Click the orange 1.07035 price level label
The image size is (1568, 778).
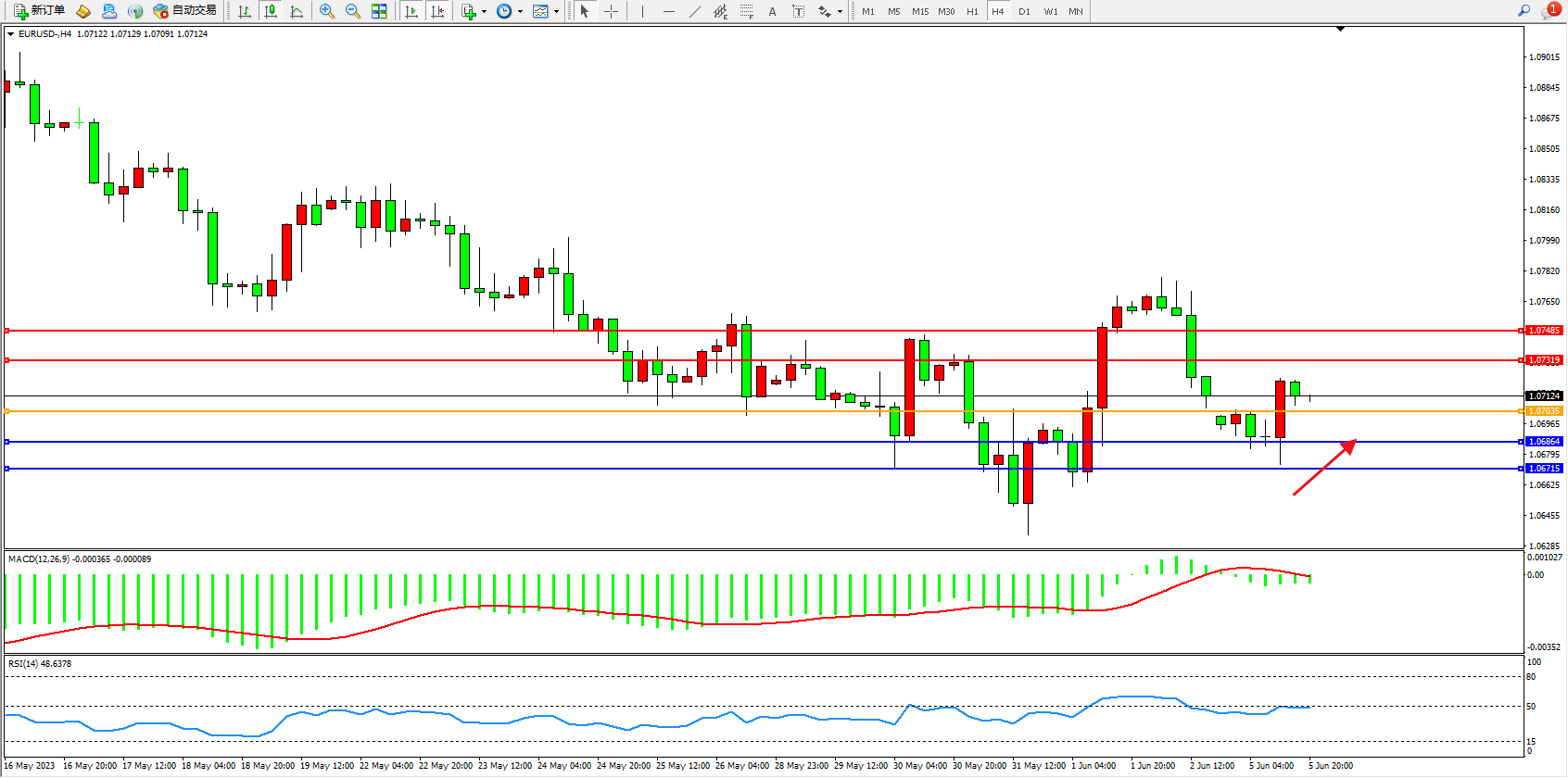click(x=1544, y=411)
